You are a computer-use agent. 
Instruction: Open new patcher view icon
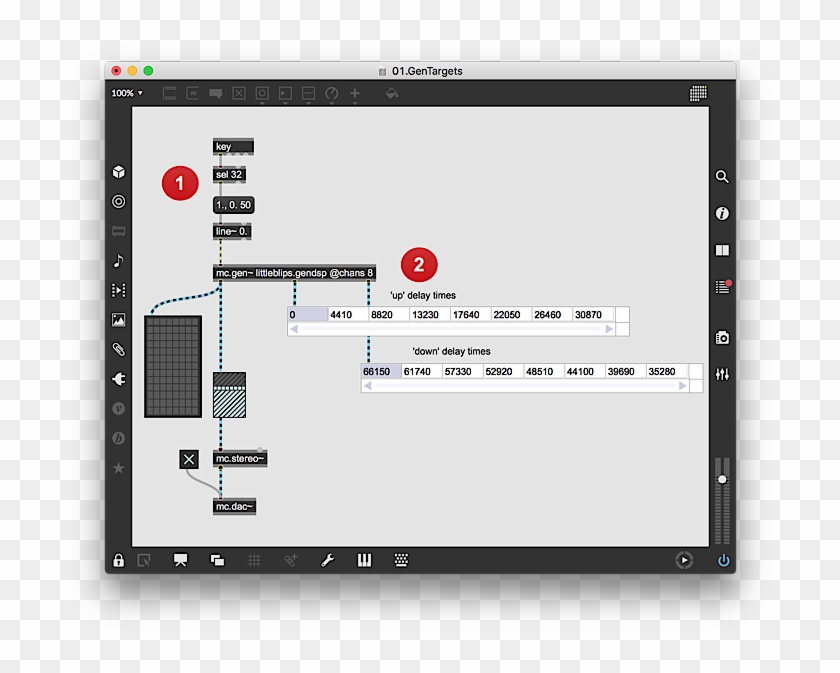coord(144,560)
